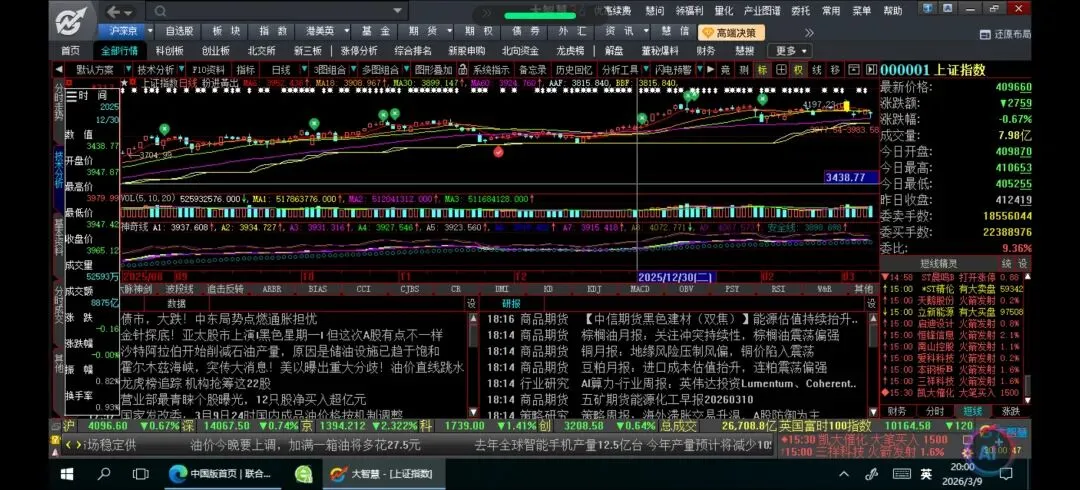Expand the 沪深京 market dropdown arrow

[151, 31]
